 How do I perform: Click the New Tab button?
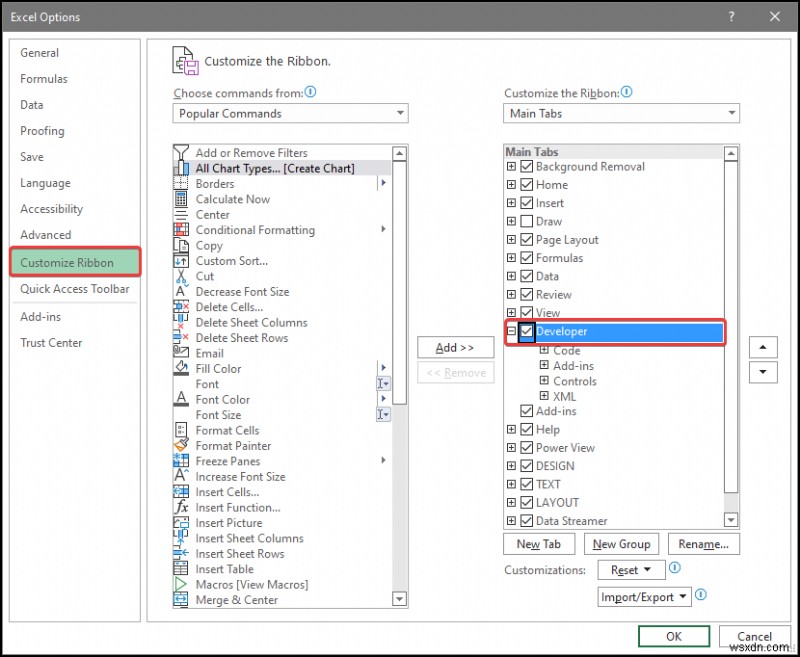click(x=539, y=544)
